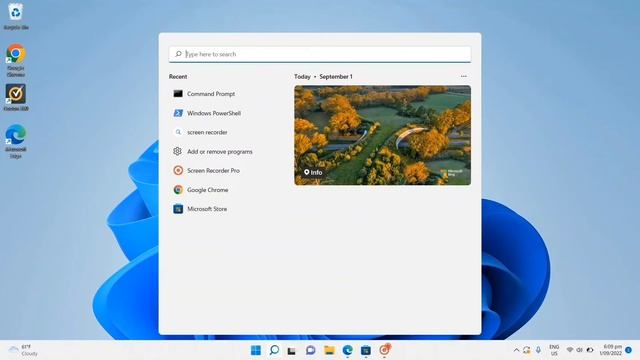
Task: Open the blue notification count badge
Action: (x=629, y=350)
